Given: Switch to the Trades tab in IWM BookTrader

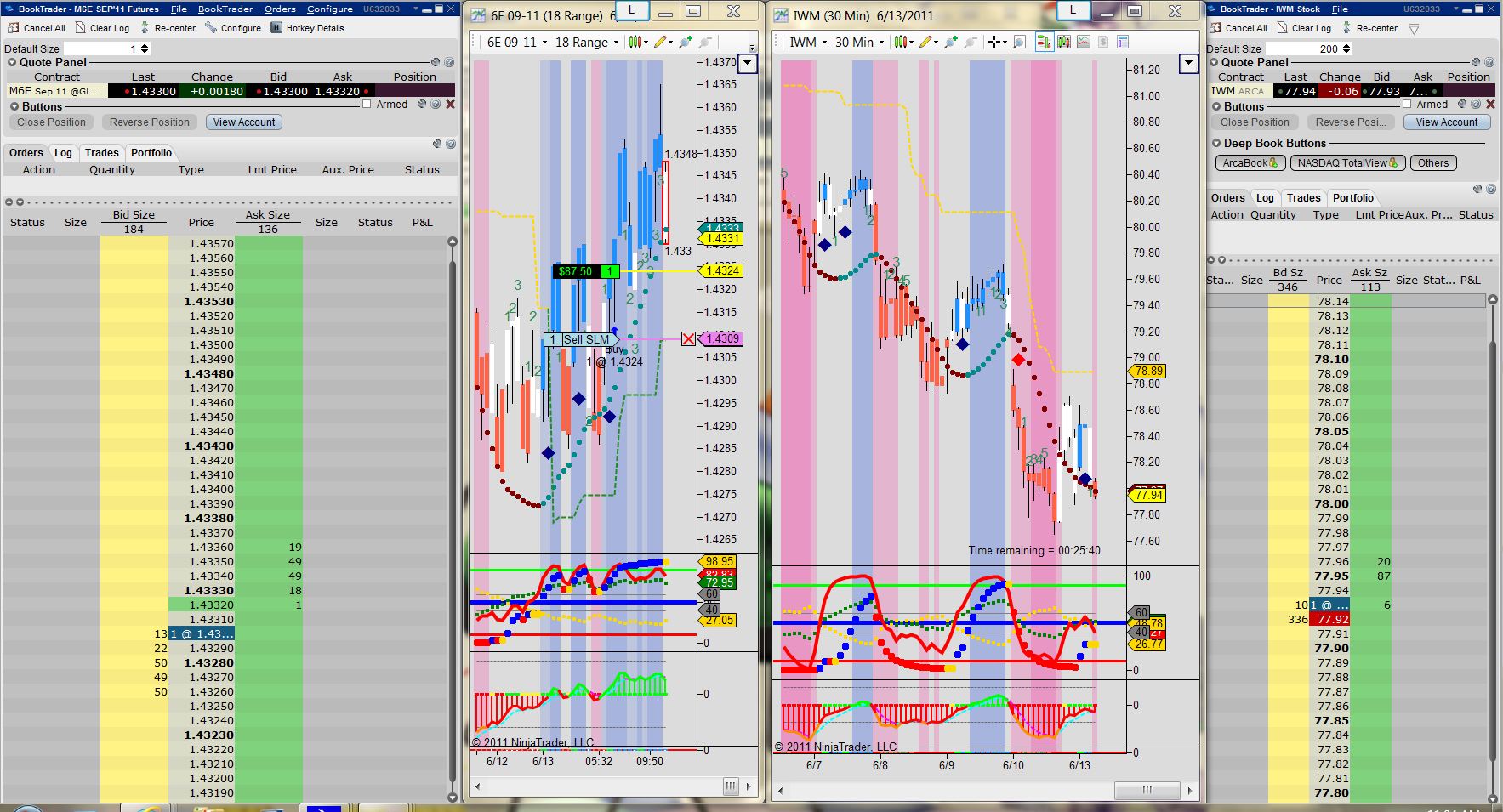Looking at the screenshot, I should pos(1304,198).
